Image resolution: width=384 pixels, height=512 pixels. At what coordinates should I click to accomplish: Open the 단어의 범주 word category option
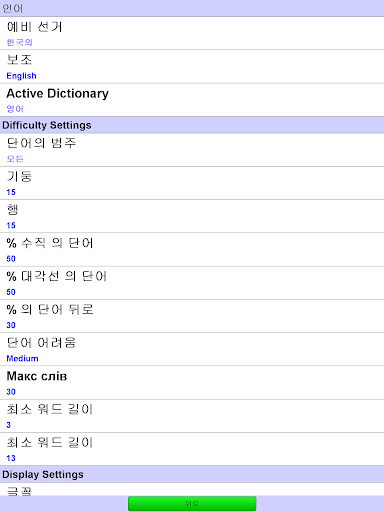point(192,150)
